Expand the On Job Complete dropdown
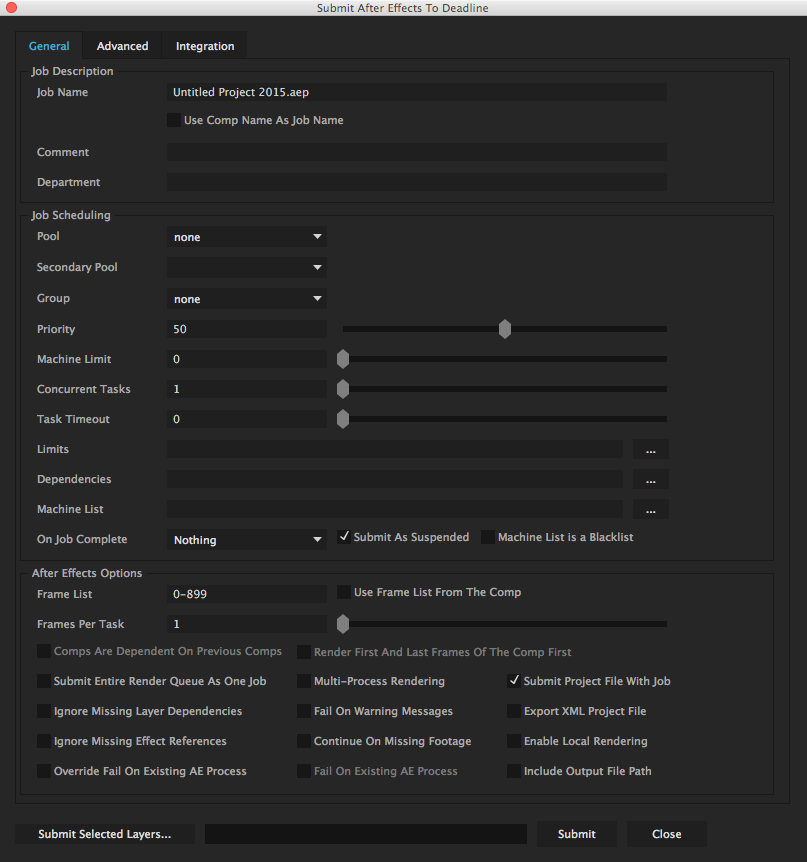Image resolution: width=807 pixels, height=862 pixels. click(246, 540)
